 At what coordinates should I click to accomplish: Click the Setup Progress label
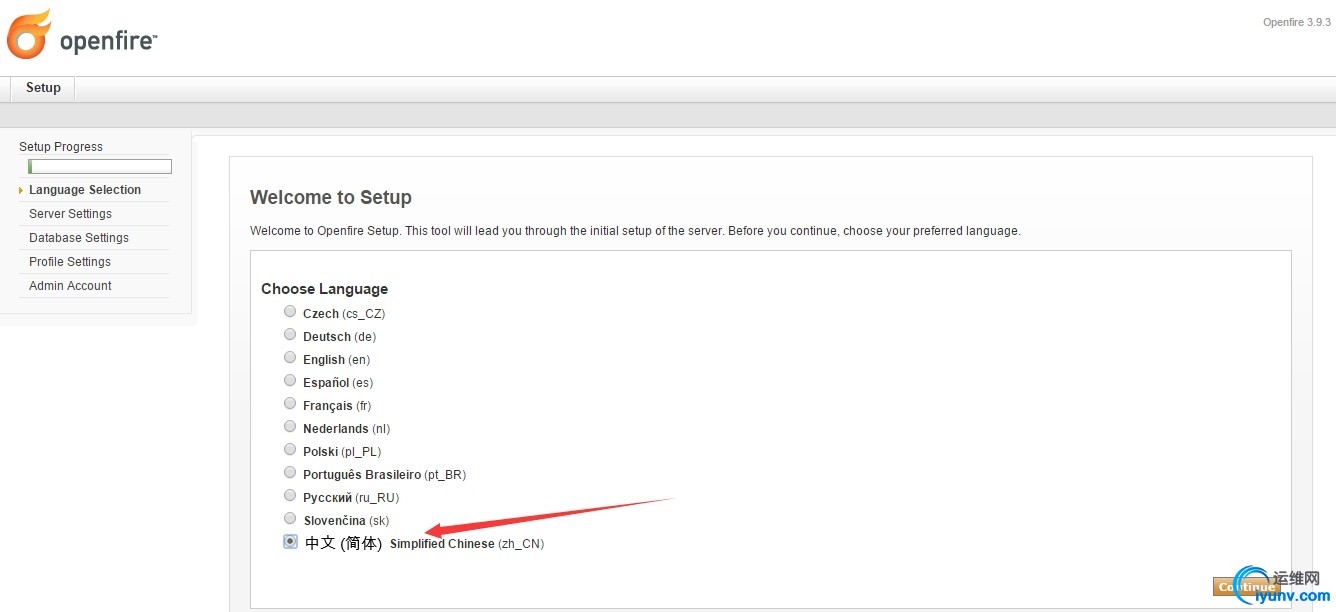click(61, 147)
